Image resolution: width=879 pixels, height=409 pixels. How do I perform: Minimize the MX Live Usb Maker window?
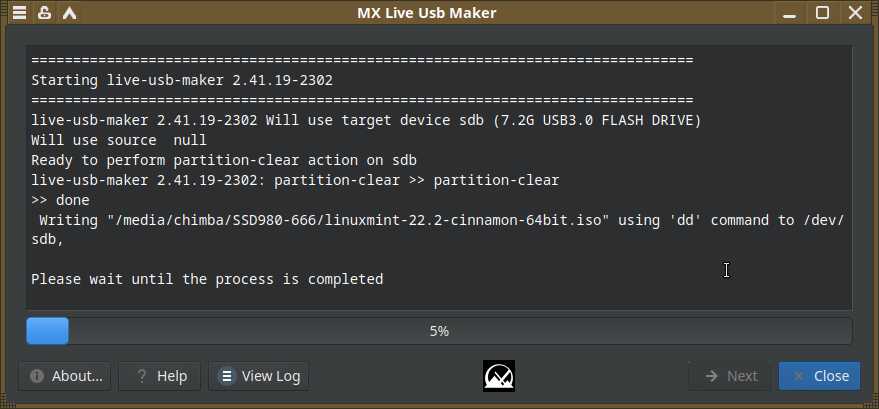tap(793, 13)
